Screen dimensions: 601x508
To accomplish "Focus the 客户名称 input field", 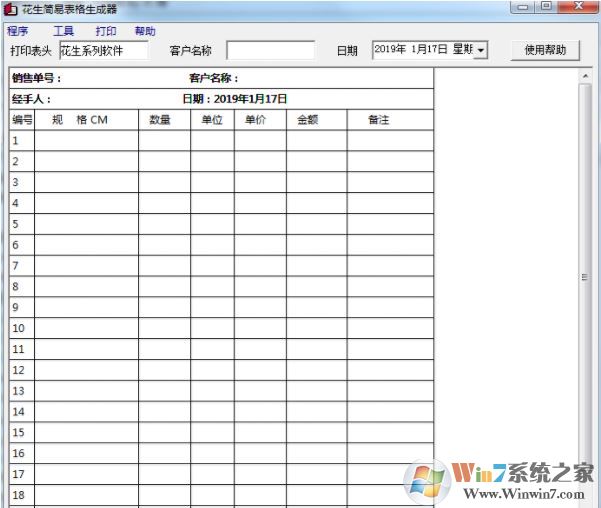I will tap(271, 50).
